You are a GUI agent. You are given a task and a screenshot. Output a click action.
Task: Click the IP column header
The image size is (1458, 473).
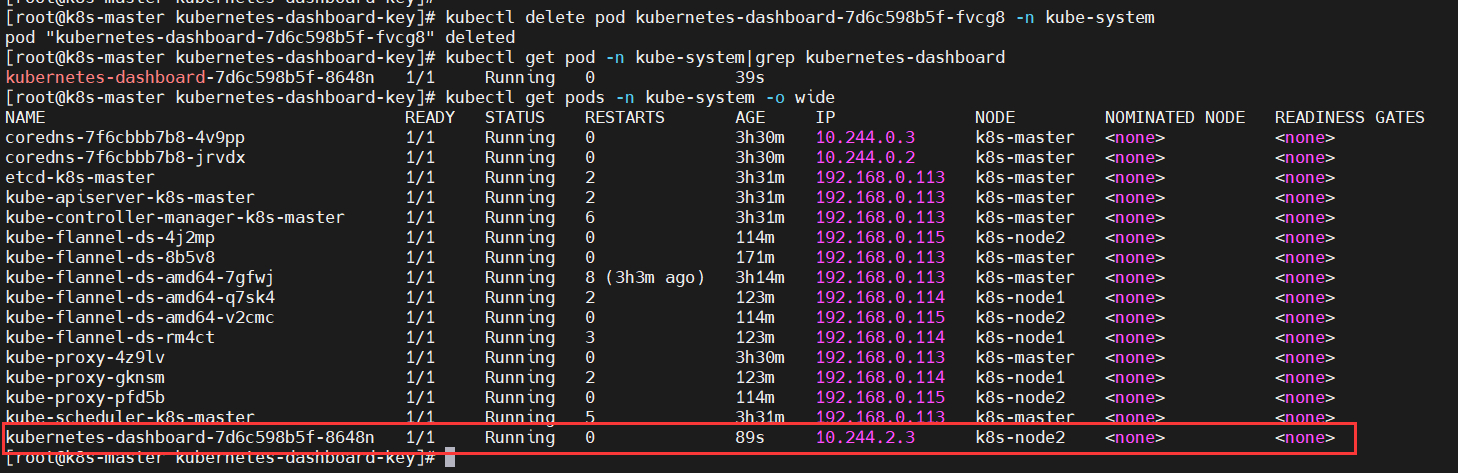825,117
